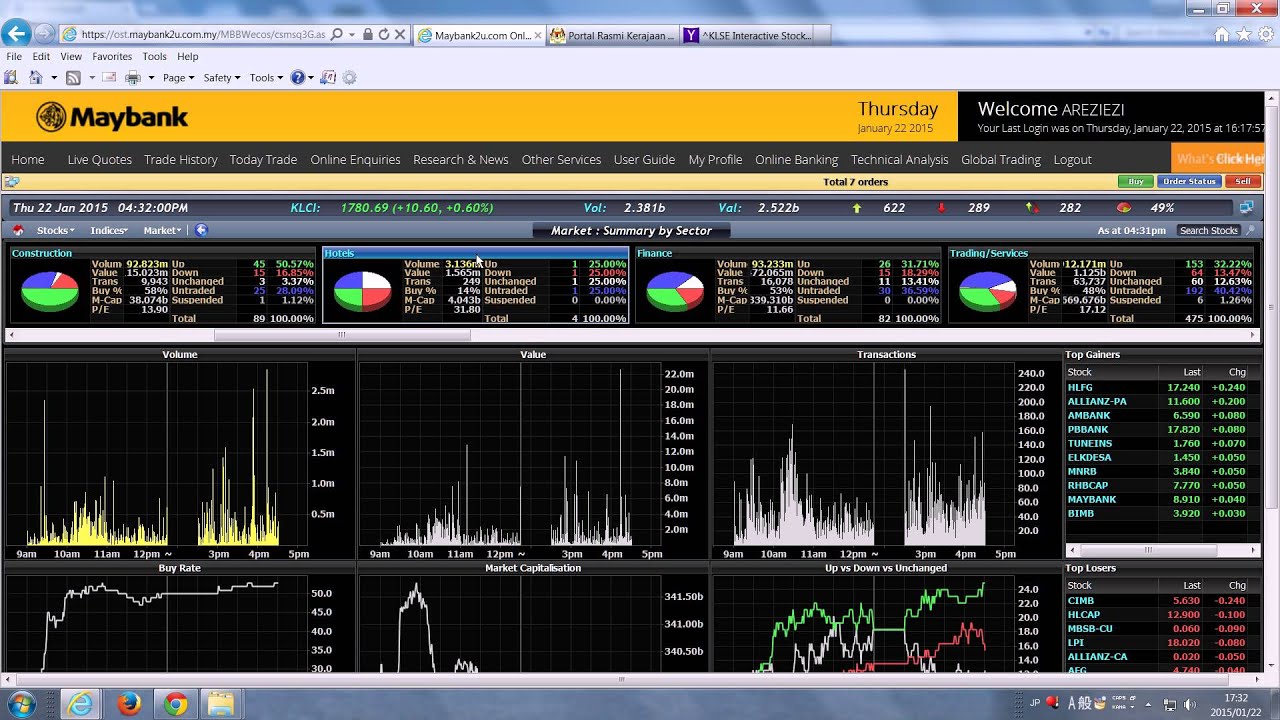Viewport: 1280px width, 720px height.
Task: Click the sector summary horizontal scrollbar thumb
Action: [341, 335]
